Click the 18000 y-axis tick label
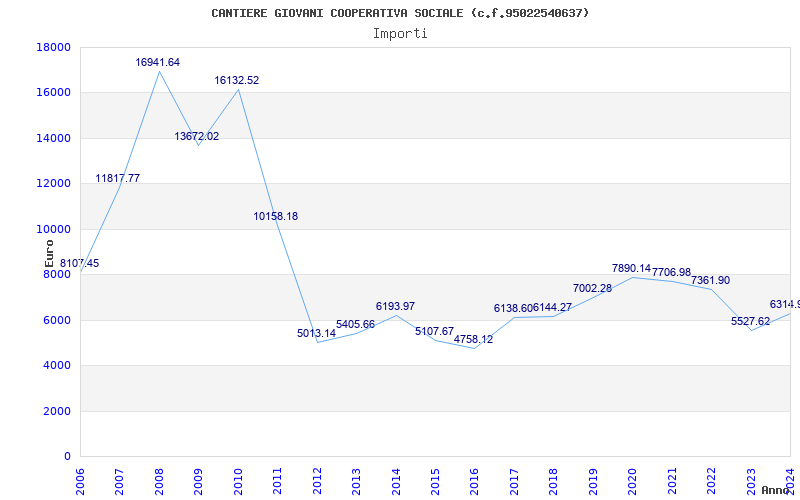Viewport: 800px width, 500px height. point(54,47)
